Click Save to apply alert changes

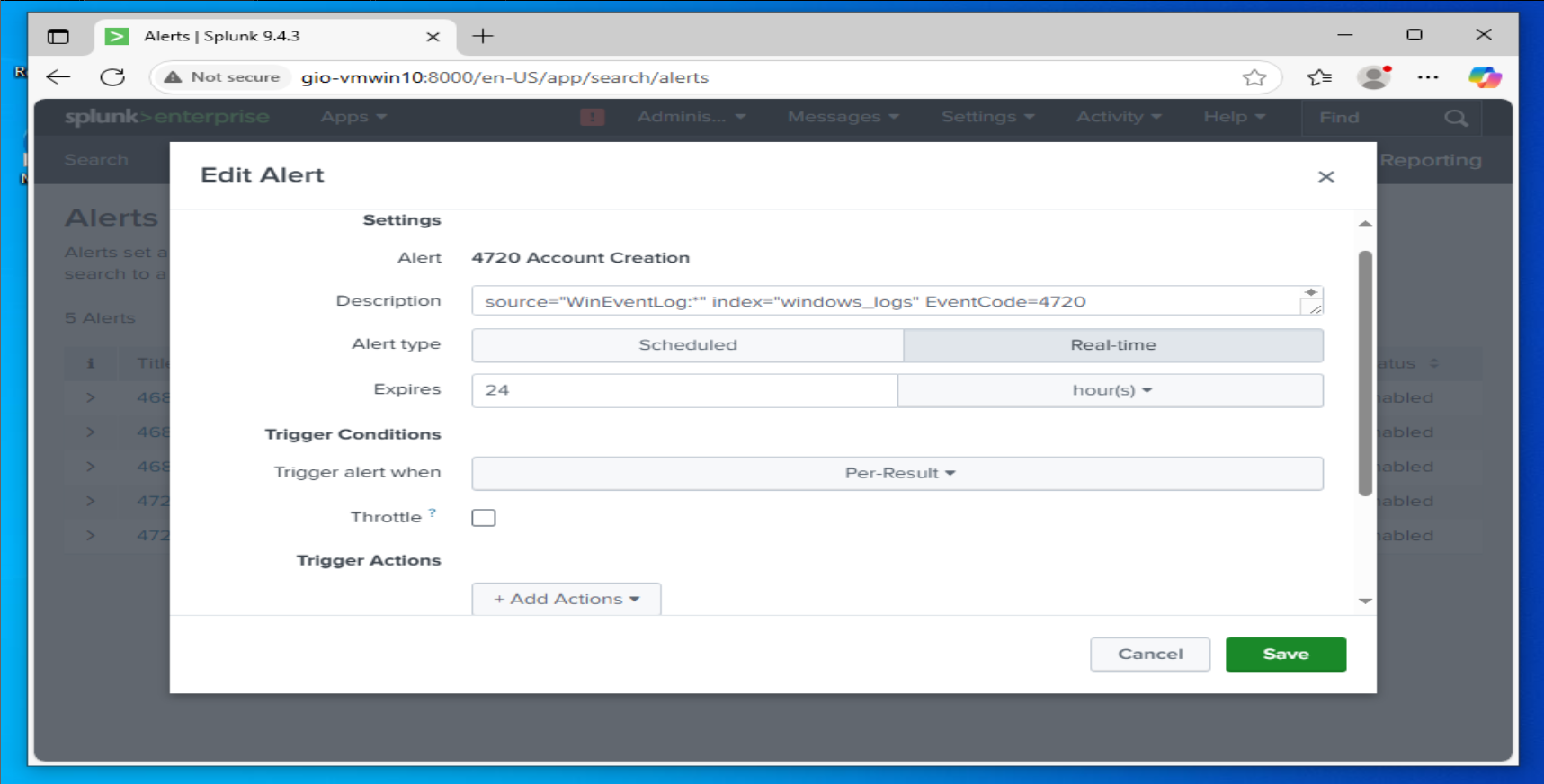point(1286,655)
